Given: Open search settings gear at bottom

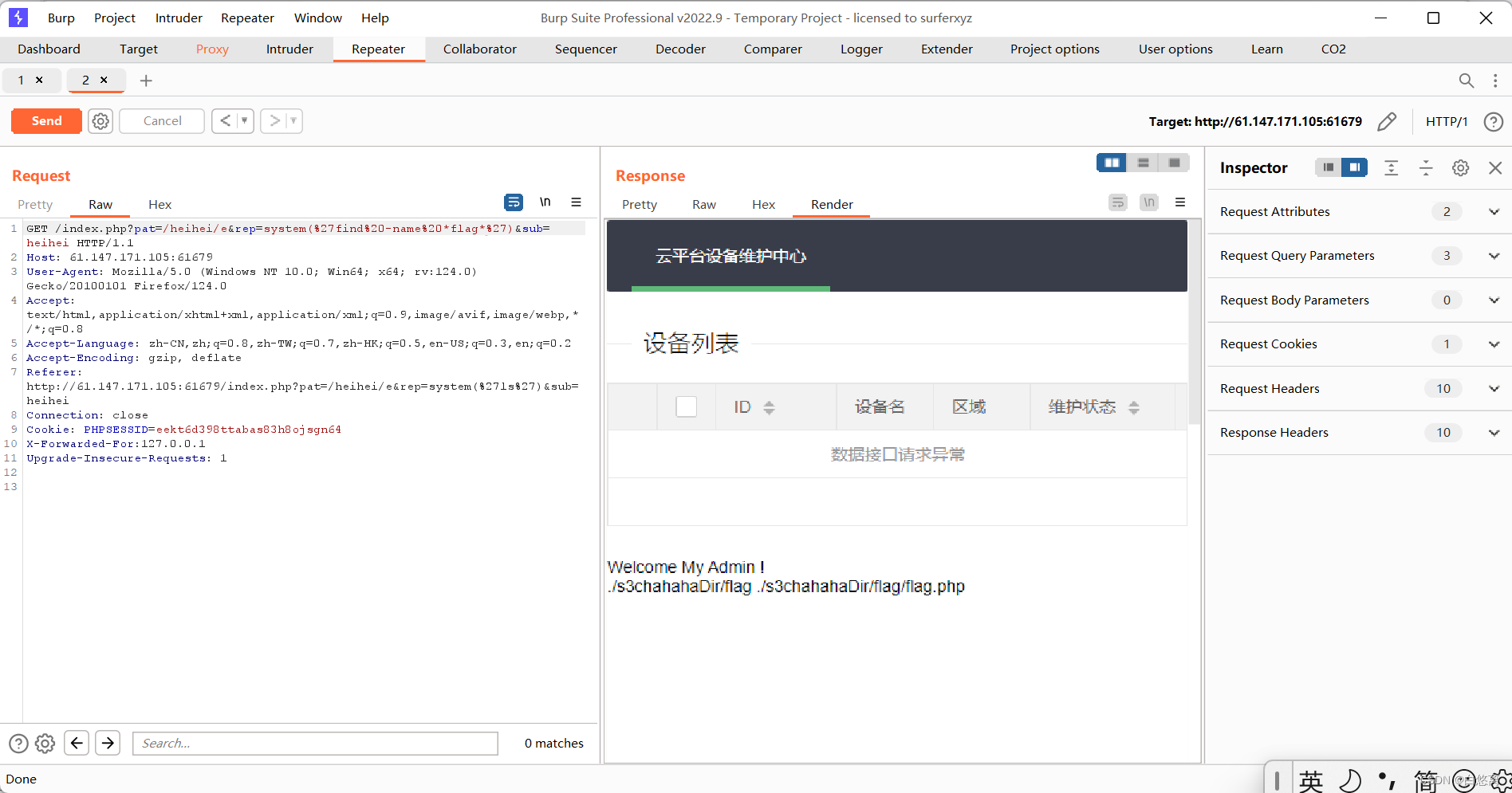Looking at the screenshot, I should coord(45,744).
